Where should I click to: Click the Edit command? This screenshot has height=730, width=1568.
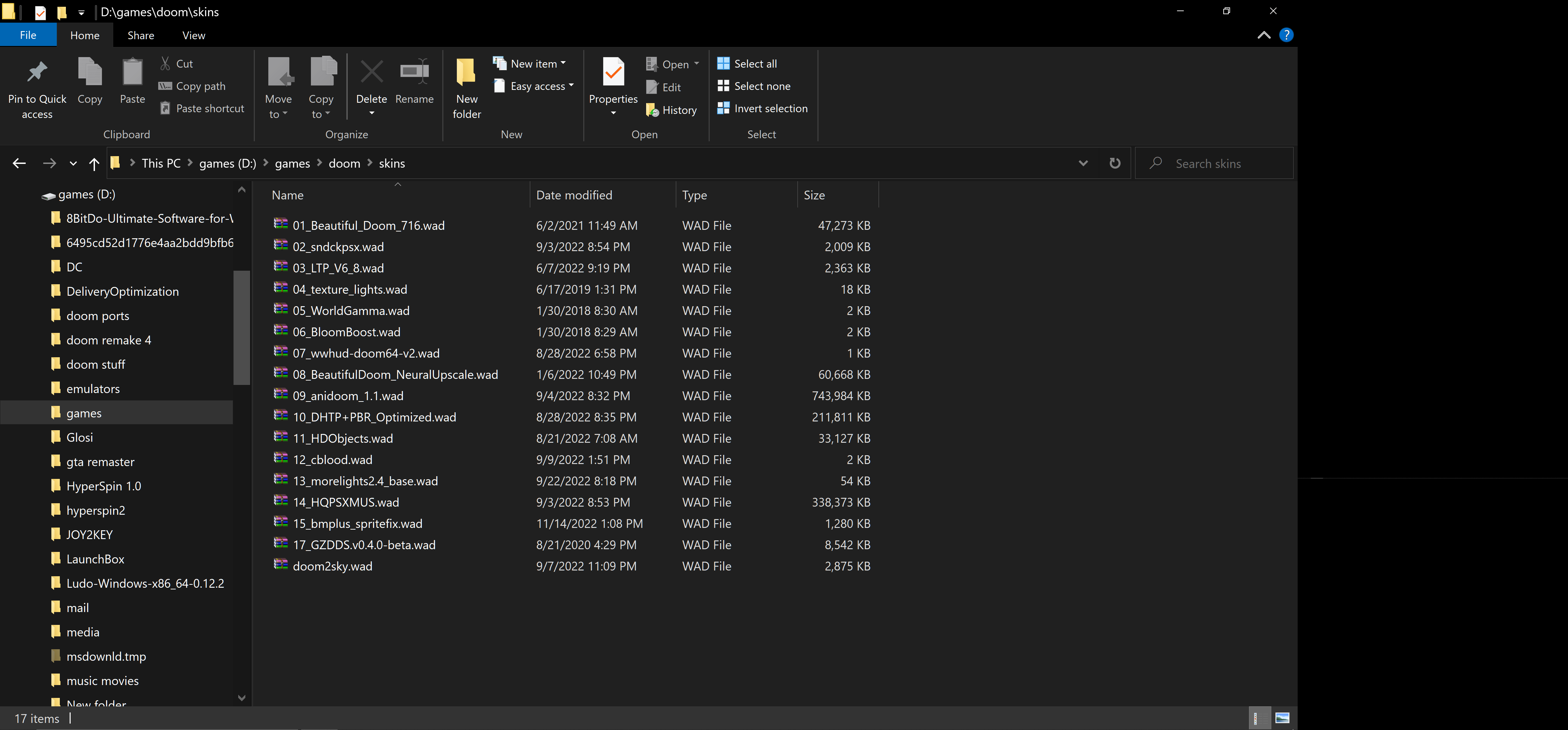pos(663,87)
